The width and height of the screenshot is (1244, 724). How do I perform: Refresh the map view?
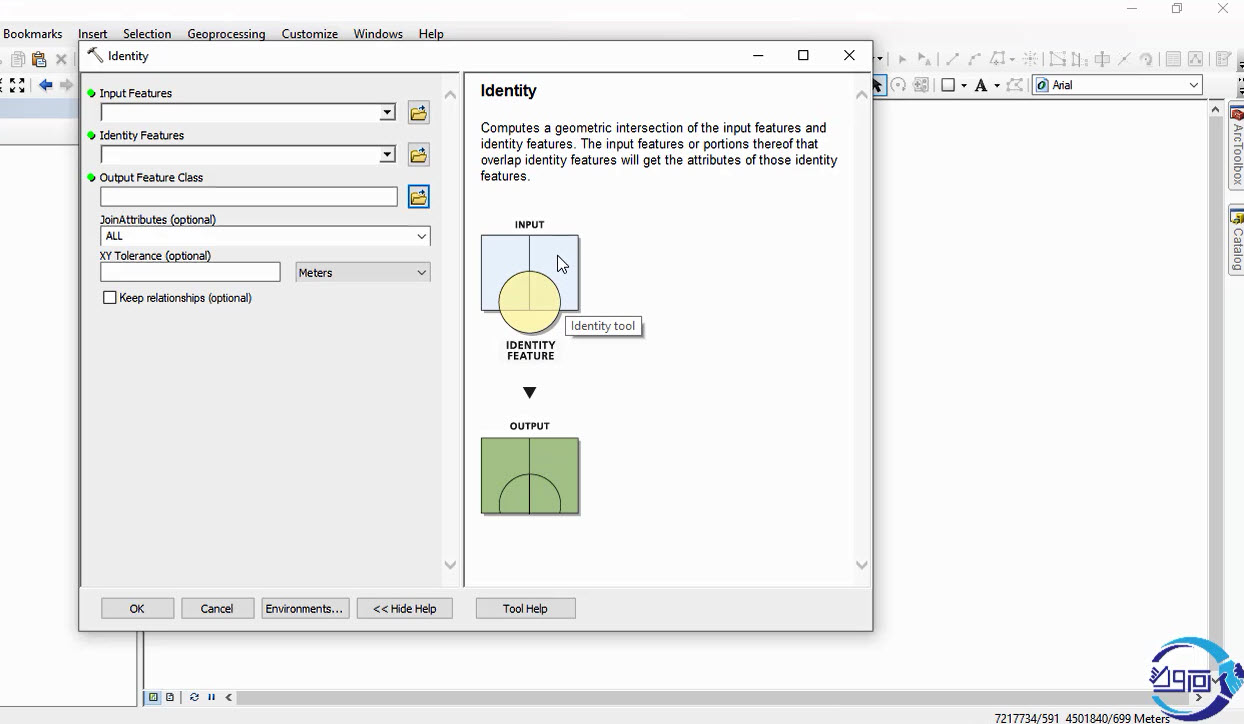pos(194,697)
